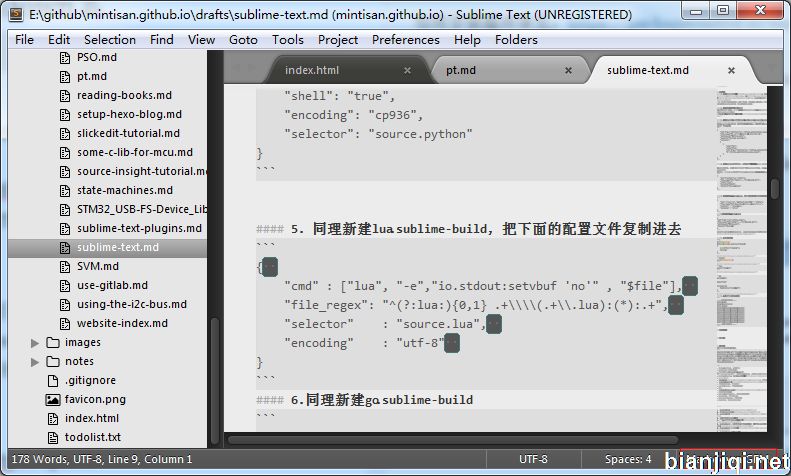The image size is (791, 476).
Task: Click the file icon beside todolist.txt
Action: pos(53,438)
